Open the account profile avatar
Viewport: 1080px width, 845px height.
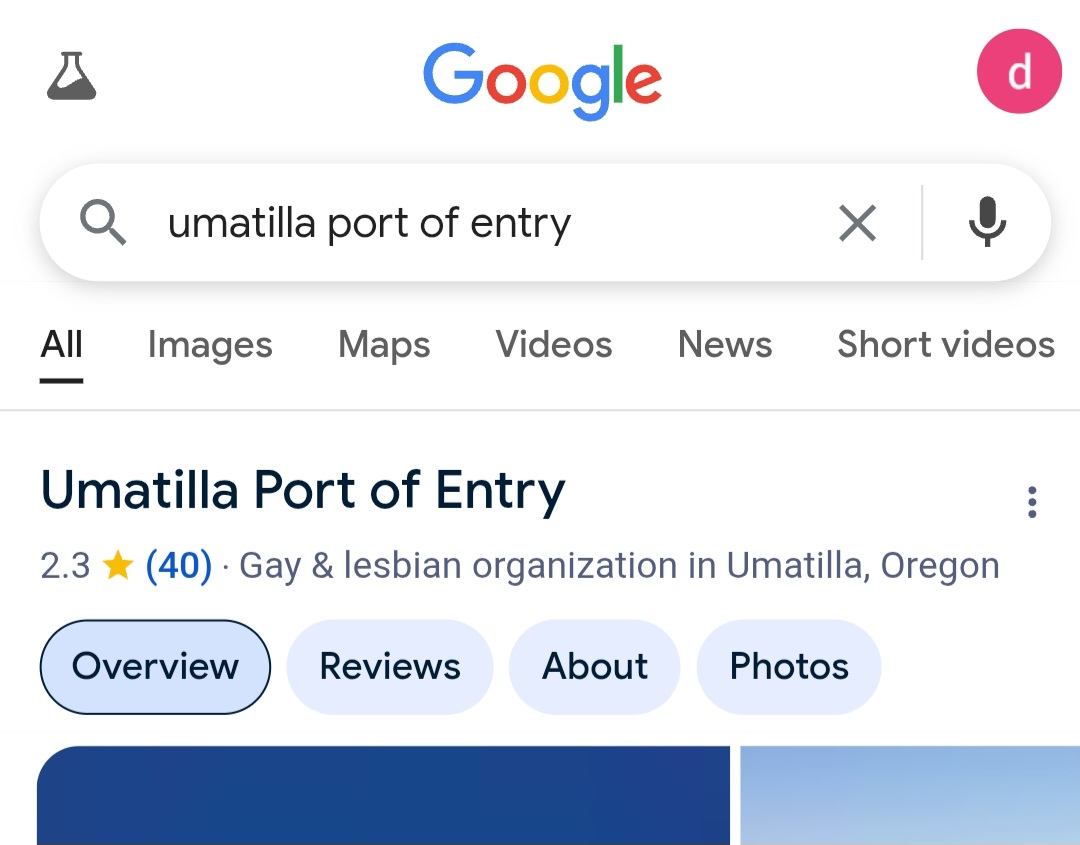1018,72
